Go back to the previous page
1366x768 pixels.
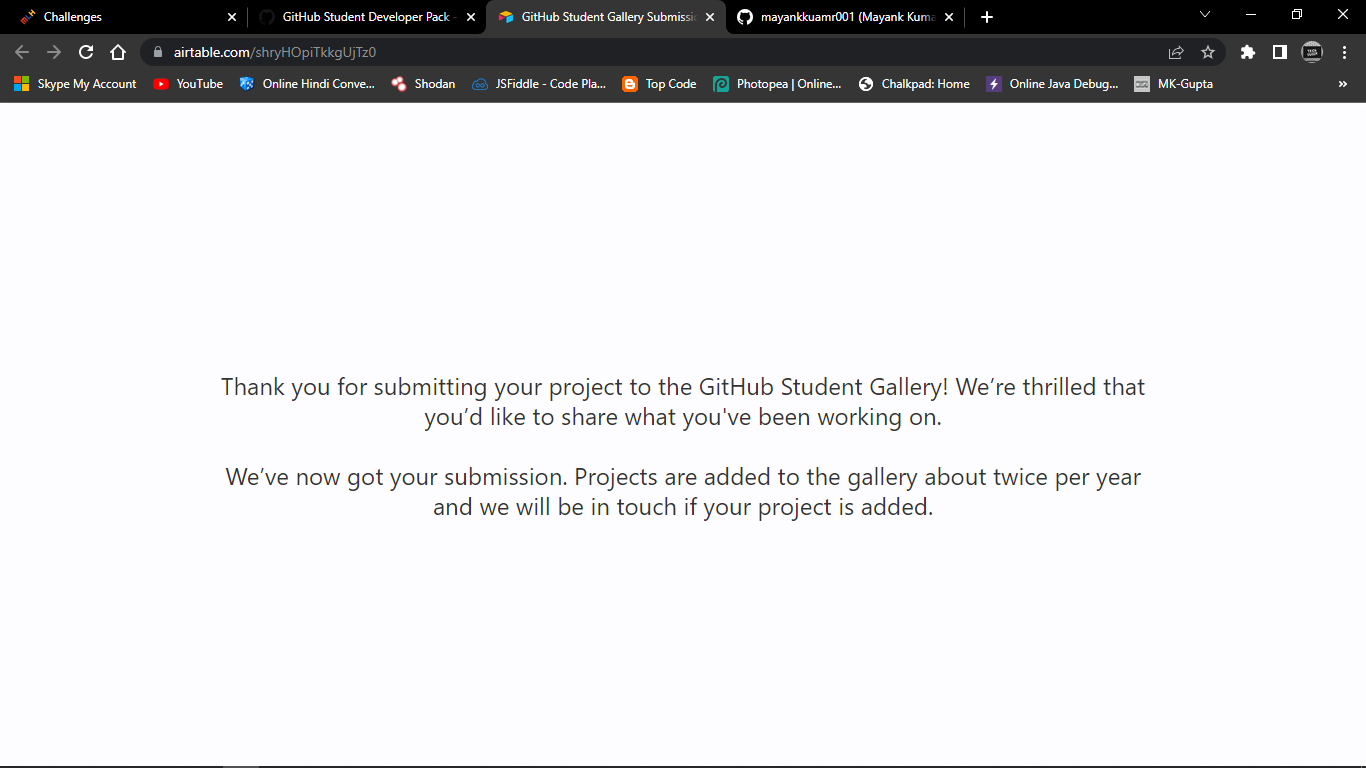(x=22, y=52)
